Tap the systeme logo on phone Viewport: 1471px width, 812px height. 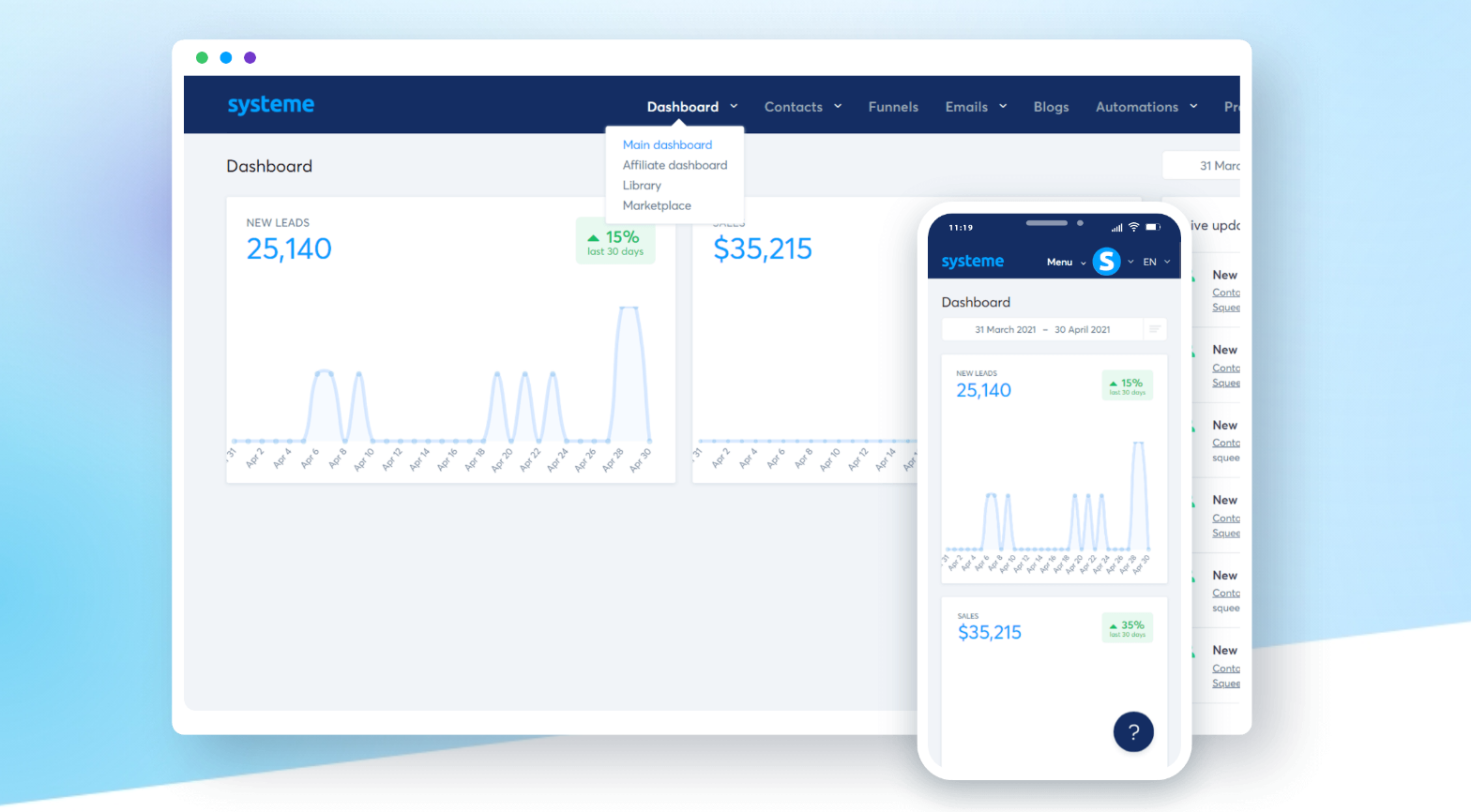click(973, 261)
